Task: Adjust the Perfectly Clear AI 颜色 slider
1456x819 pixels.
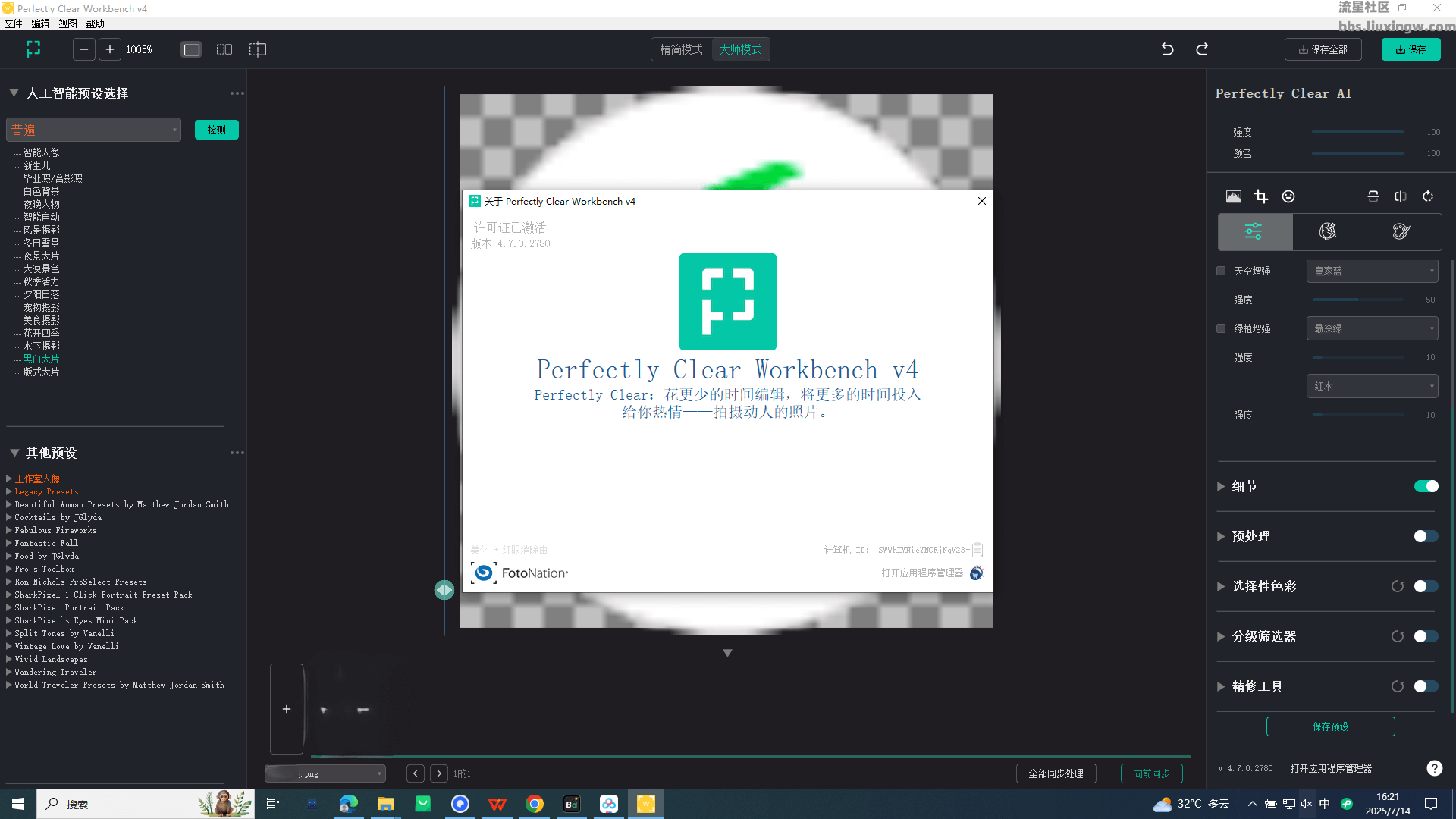Action: pyautogui.click(x=1358, y=153)
